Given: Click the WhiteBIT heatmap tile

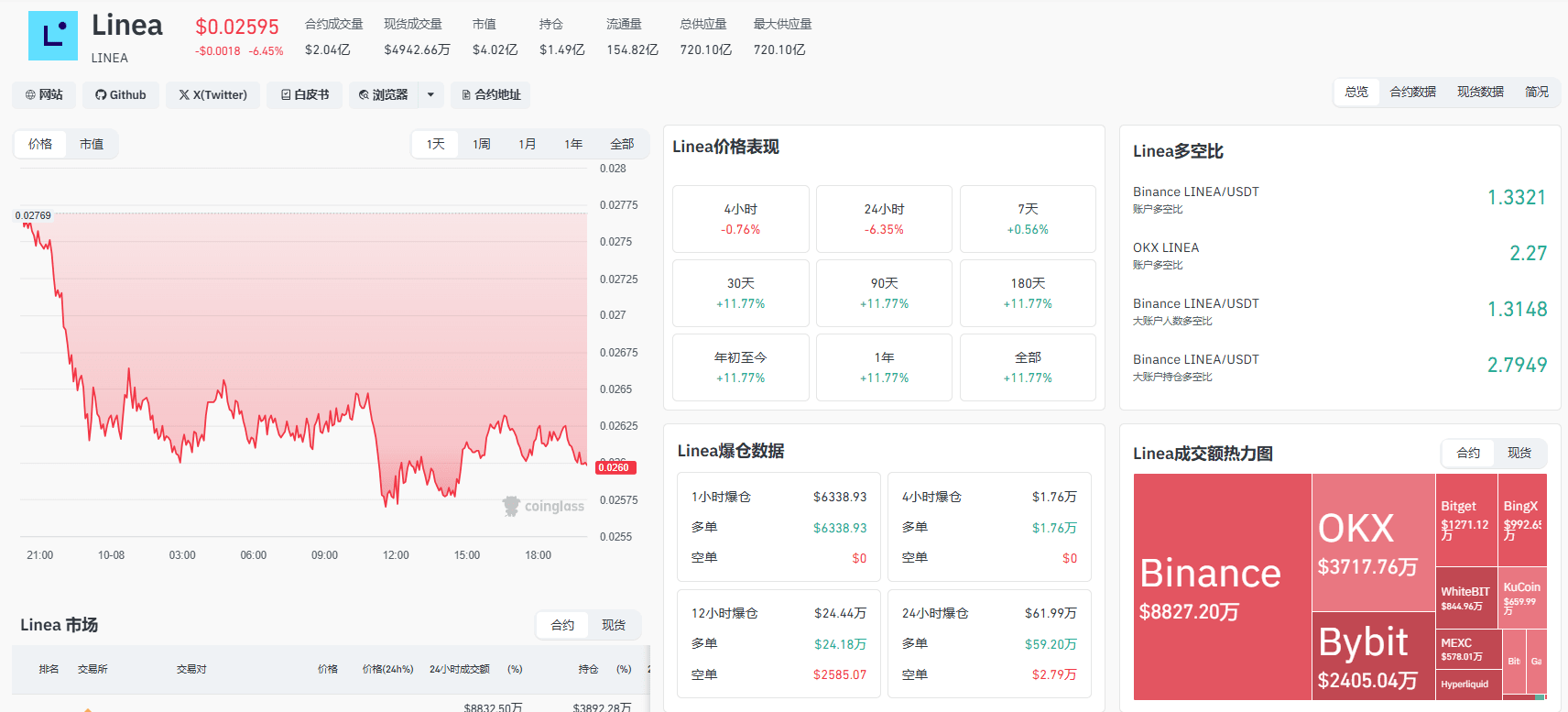Looking at the screenshot, I should pyautogui.click(x=1466, y=597).
